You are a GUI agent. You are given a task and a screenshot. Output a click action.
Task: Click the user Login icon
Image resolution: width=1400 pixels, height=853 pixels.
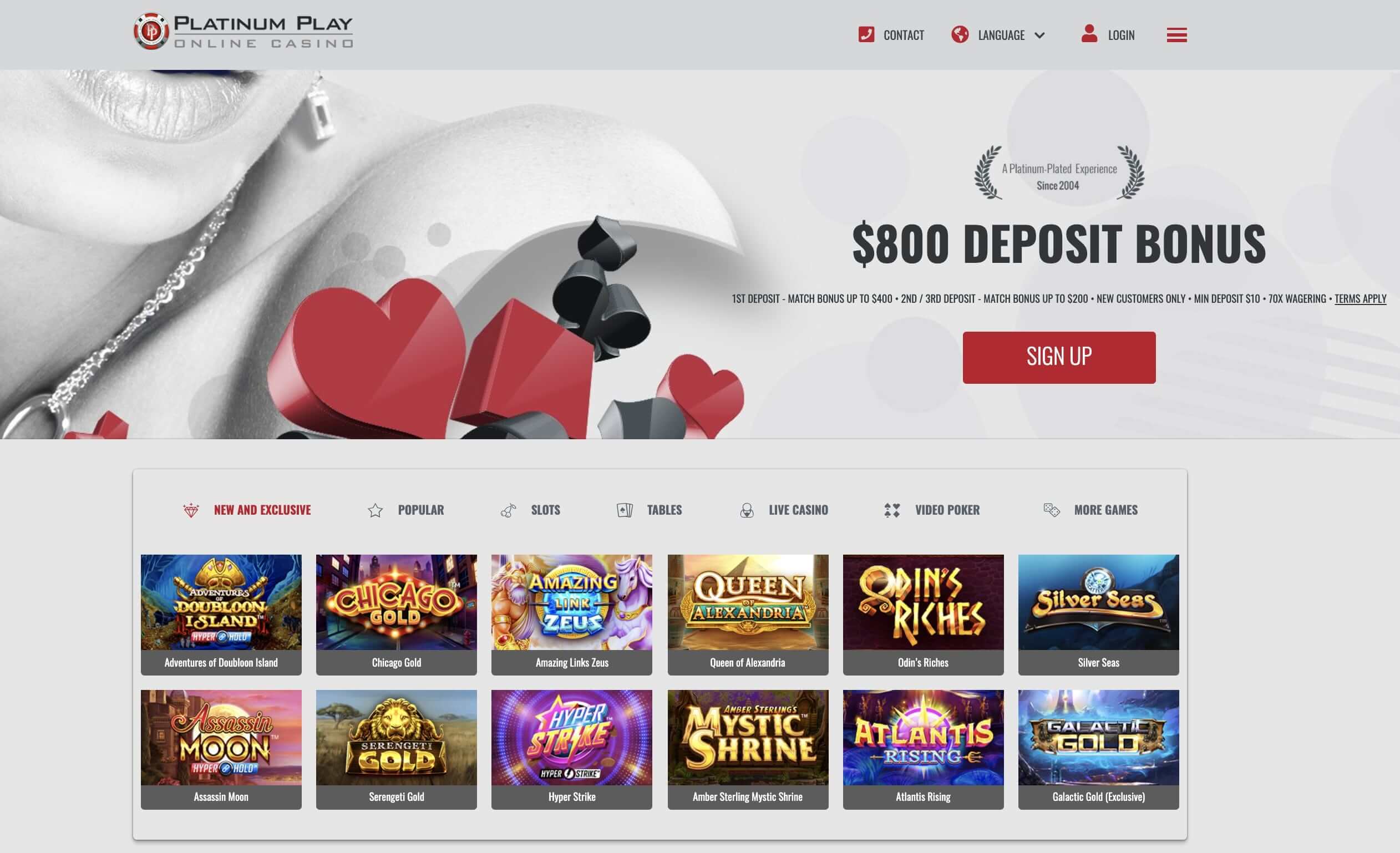pos(1089,33)
